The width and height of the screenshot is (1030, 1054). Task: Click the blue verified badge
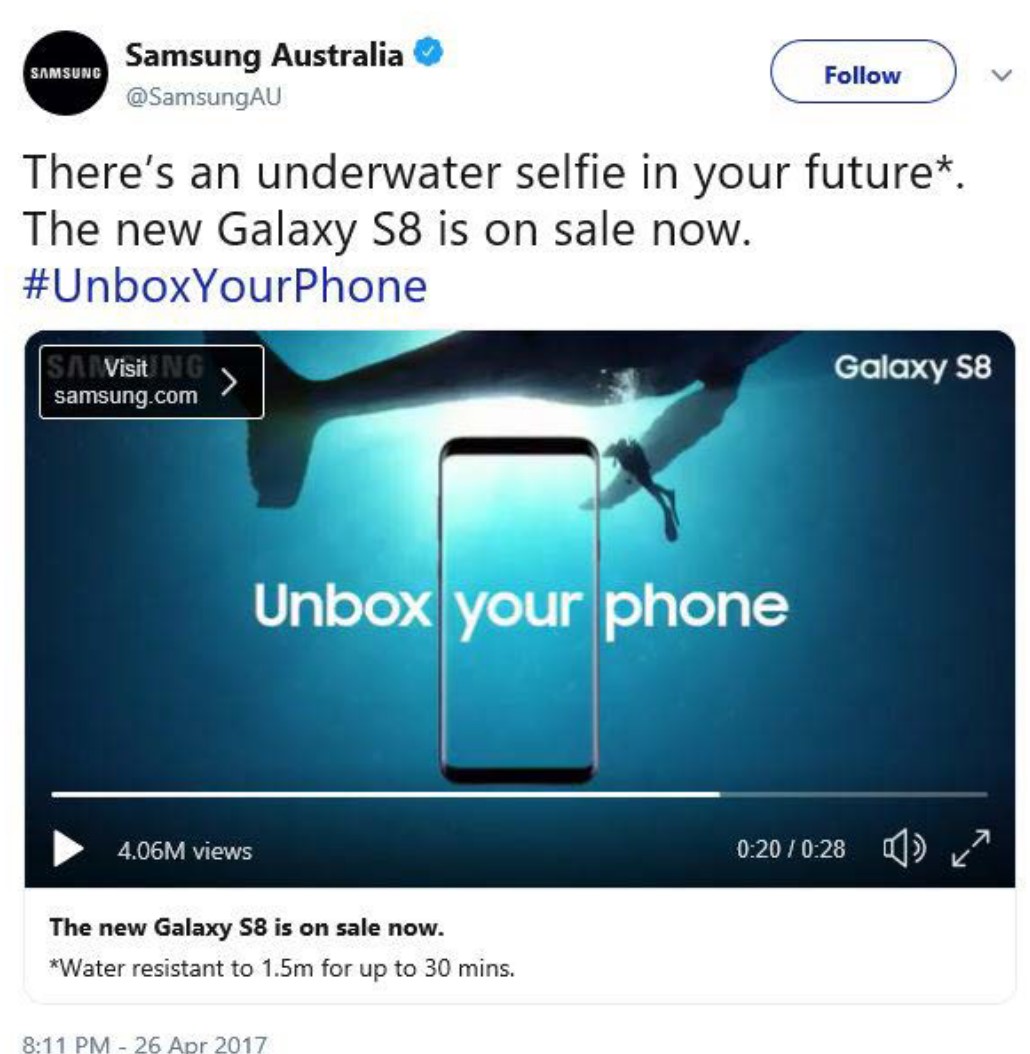point(428,52)
